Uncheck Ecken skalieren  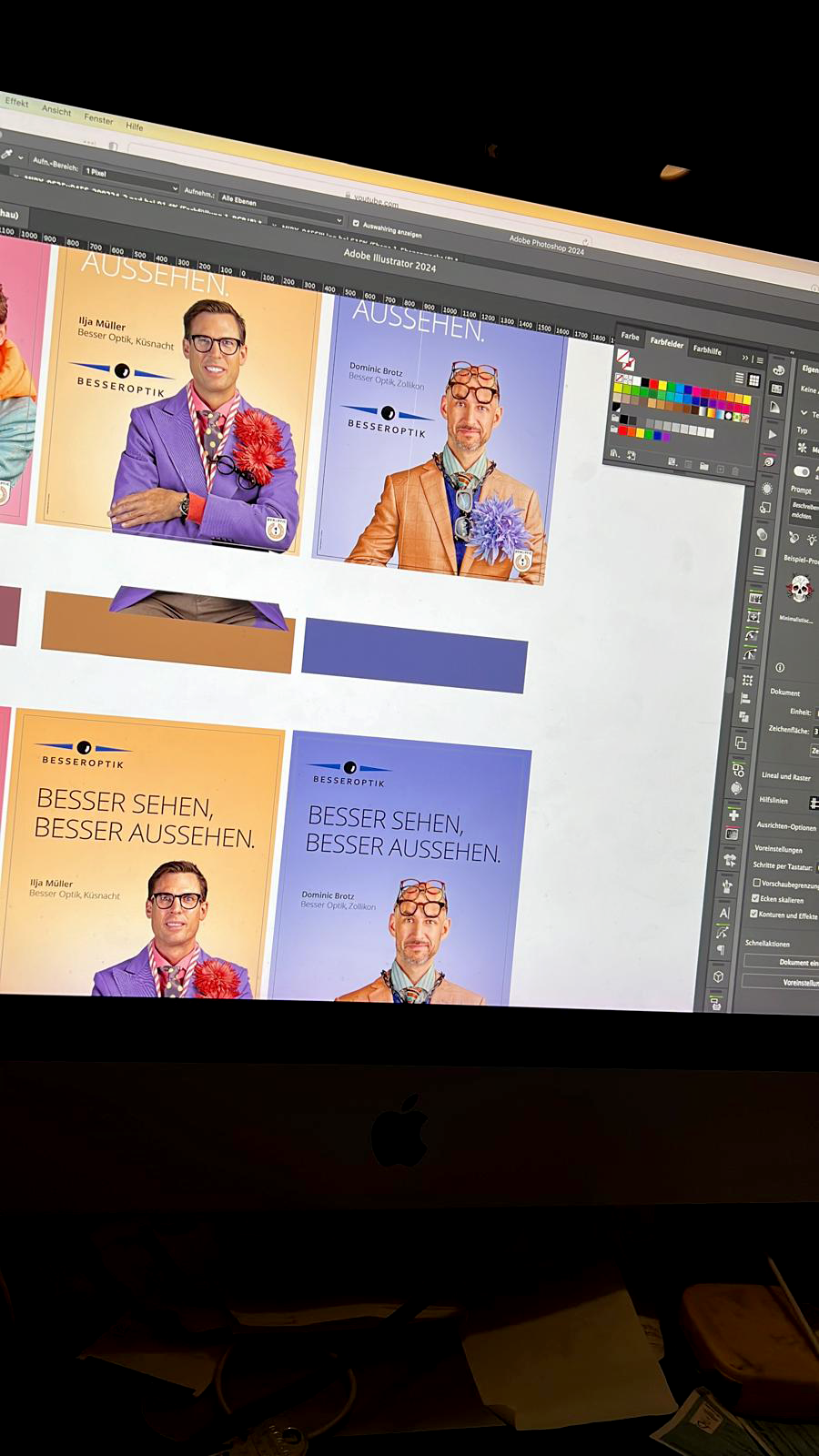[755, 898]
